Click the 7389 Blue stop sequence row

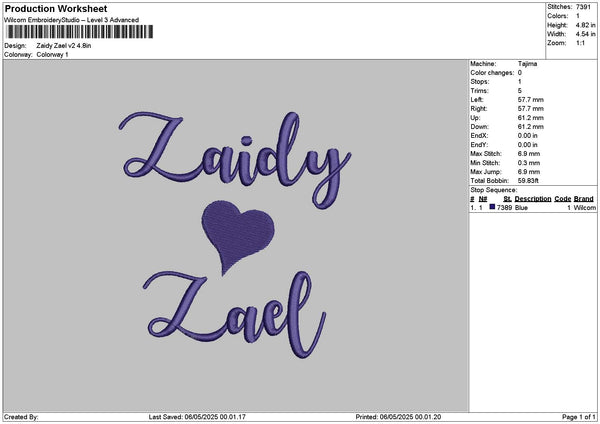pos(533,207)
